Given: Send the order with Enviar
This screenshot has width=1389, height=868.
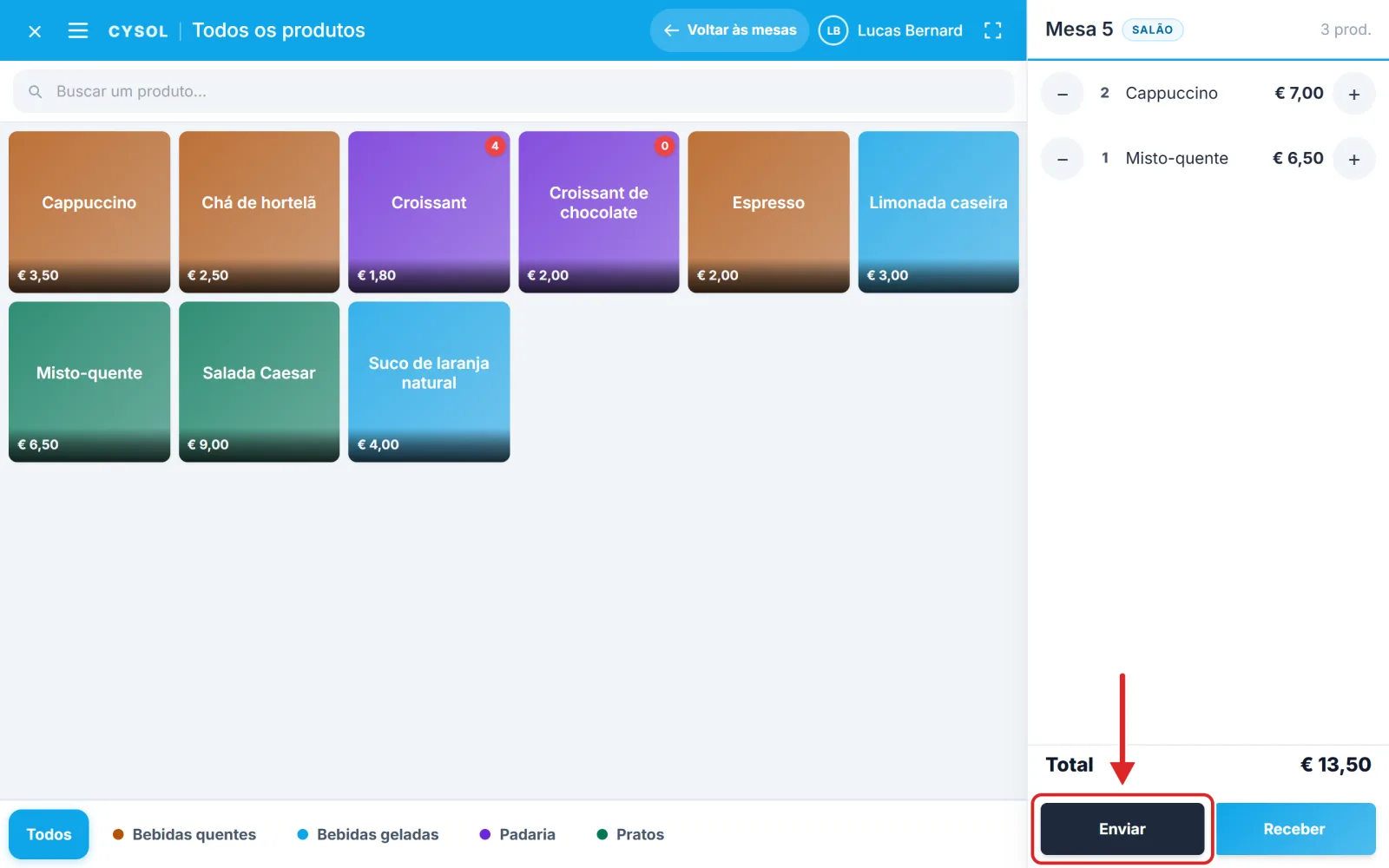Looking at the screenshot, I should [x=1122, y=829].
